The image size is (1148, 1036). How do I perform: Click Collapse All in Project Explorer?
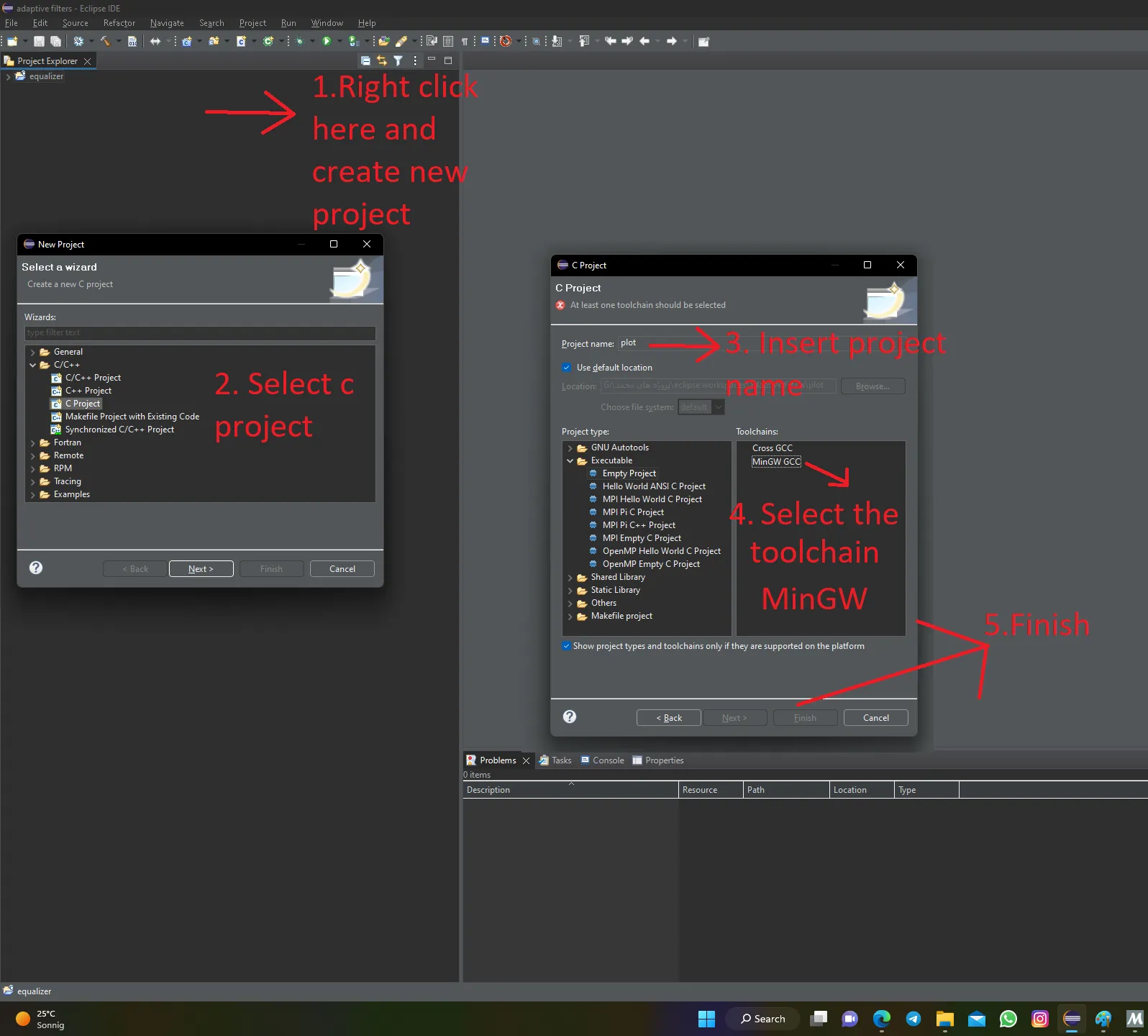coord(365,61)
